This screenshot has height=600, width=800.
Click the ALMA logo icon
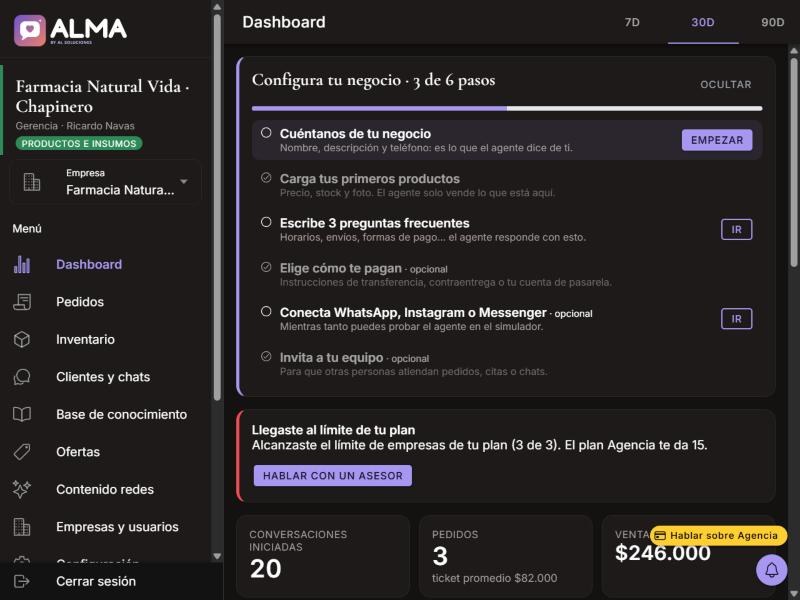tap(30, 31)
